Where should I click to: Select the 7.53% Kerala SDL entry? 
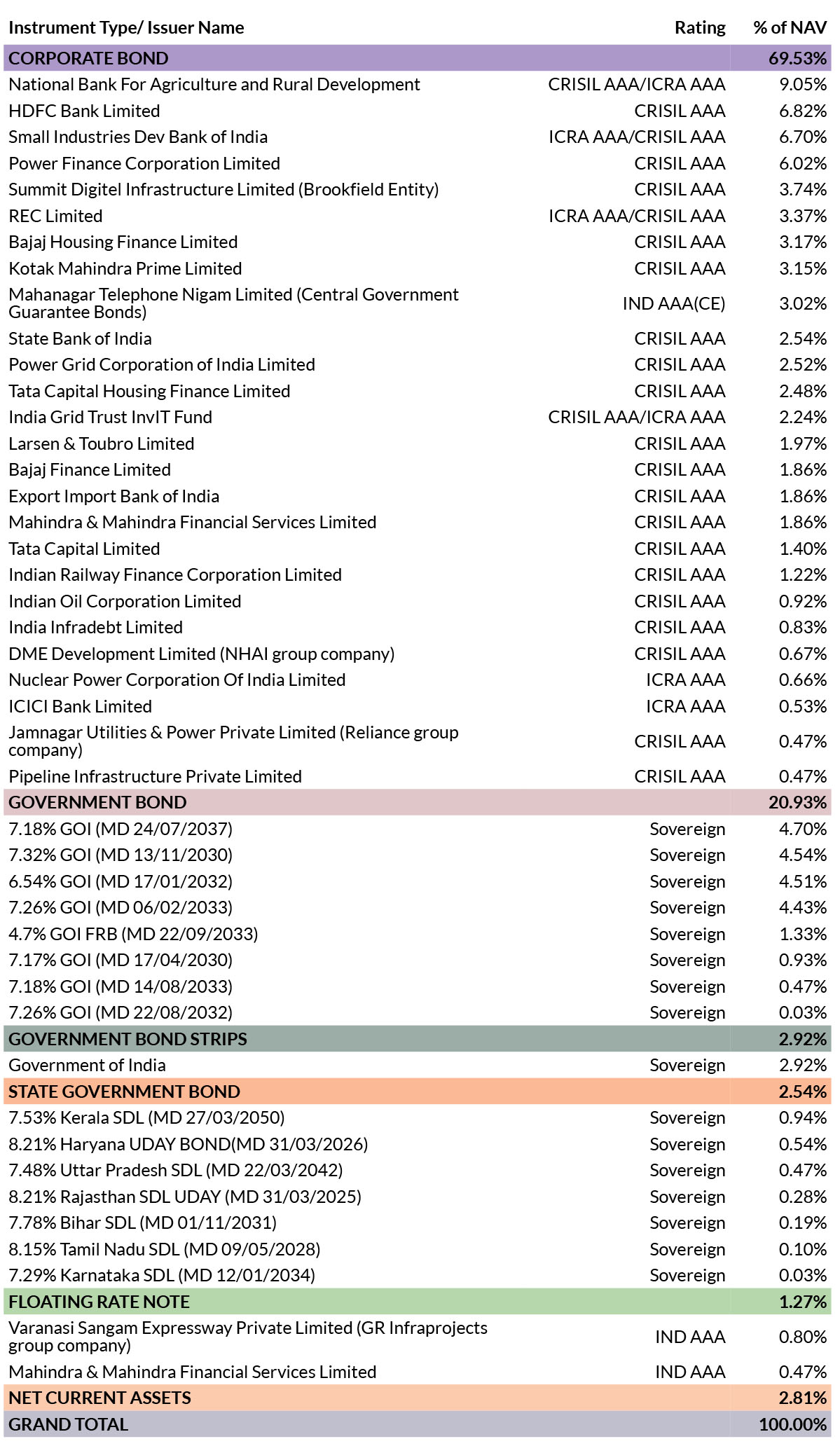146,1117
